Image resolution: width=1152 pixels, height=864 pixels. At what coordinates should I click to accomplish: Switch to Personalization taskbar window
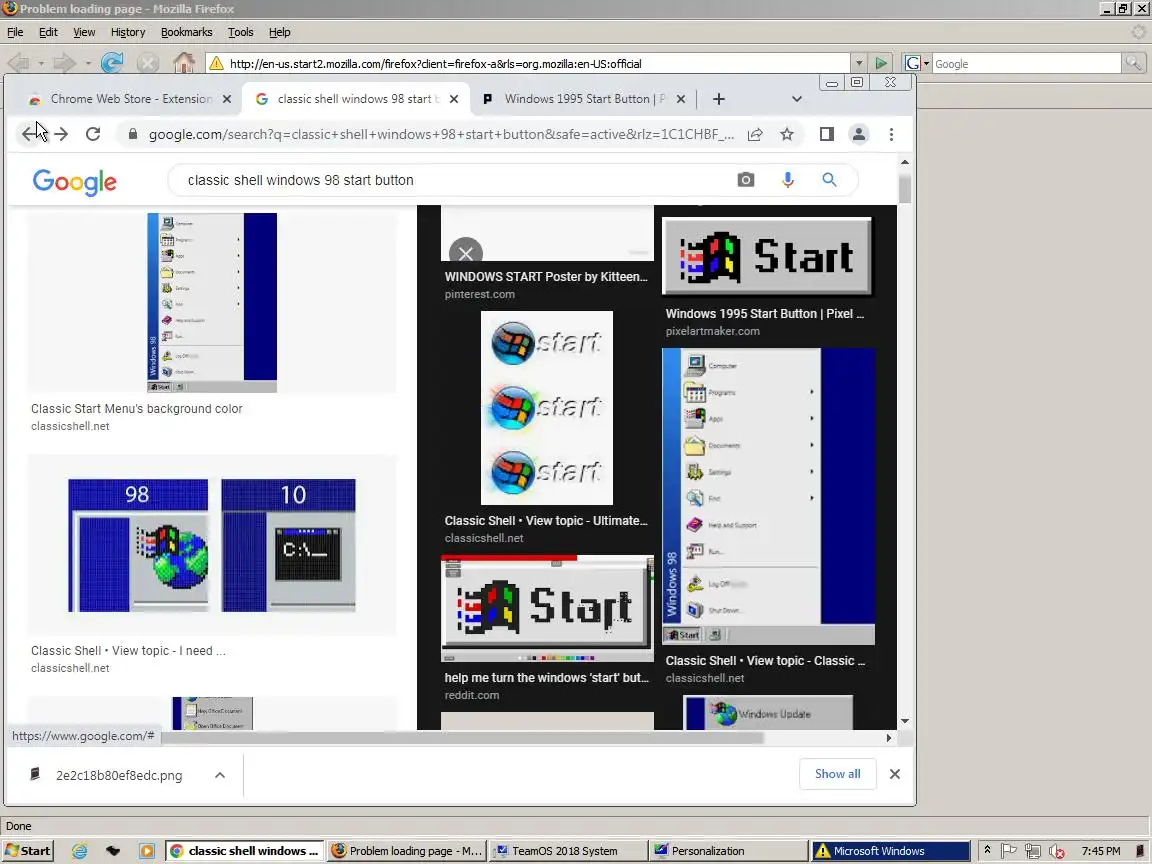tap(728, 851)
